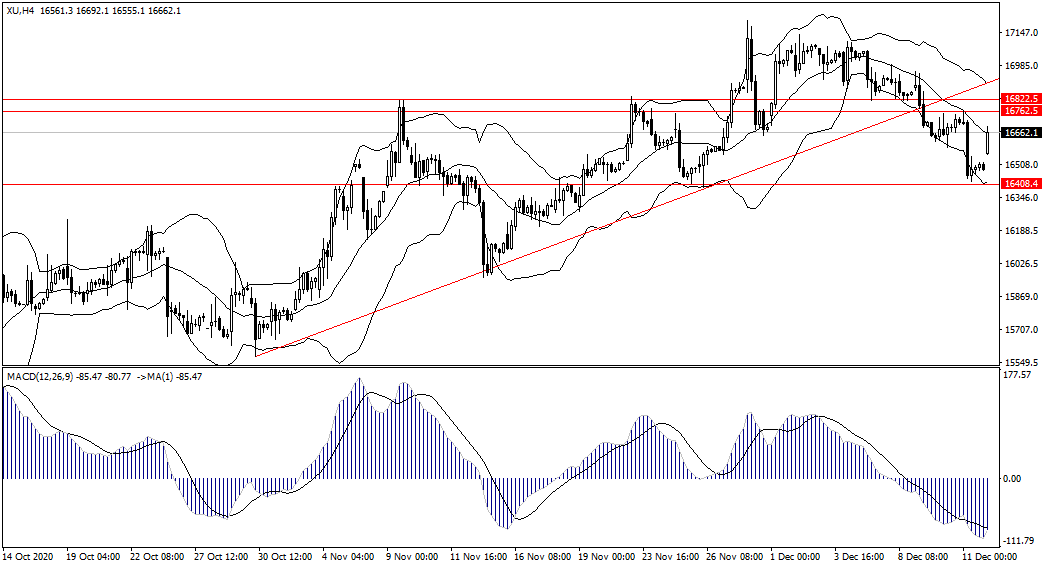The width and height of the screenshot is (1045, 568).
Task: Select the red 16408.4 support level label
Action: coord(1021,184)
